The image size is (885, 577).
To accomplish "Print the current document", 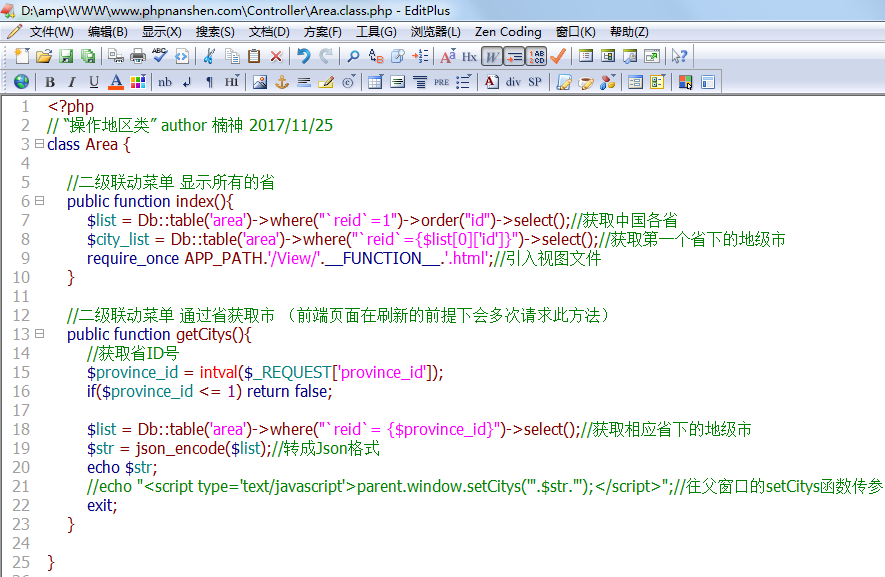I will [138, 56].
